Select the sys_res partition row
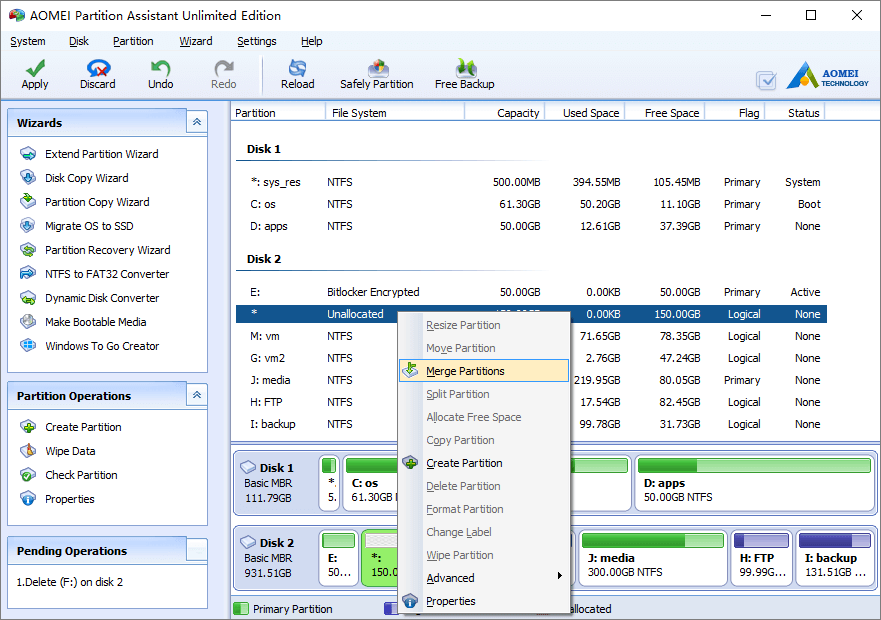Image resolution: width=881 pixels, height=620 pixels. click(x=531, y=182)
